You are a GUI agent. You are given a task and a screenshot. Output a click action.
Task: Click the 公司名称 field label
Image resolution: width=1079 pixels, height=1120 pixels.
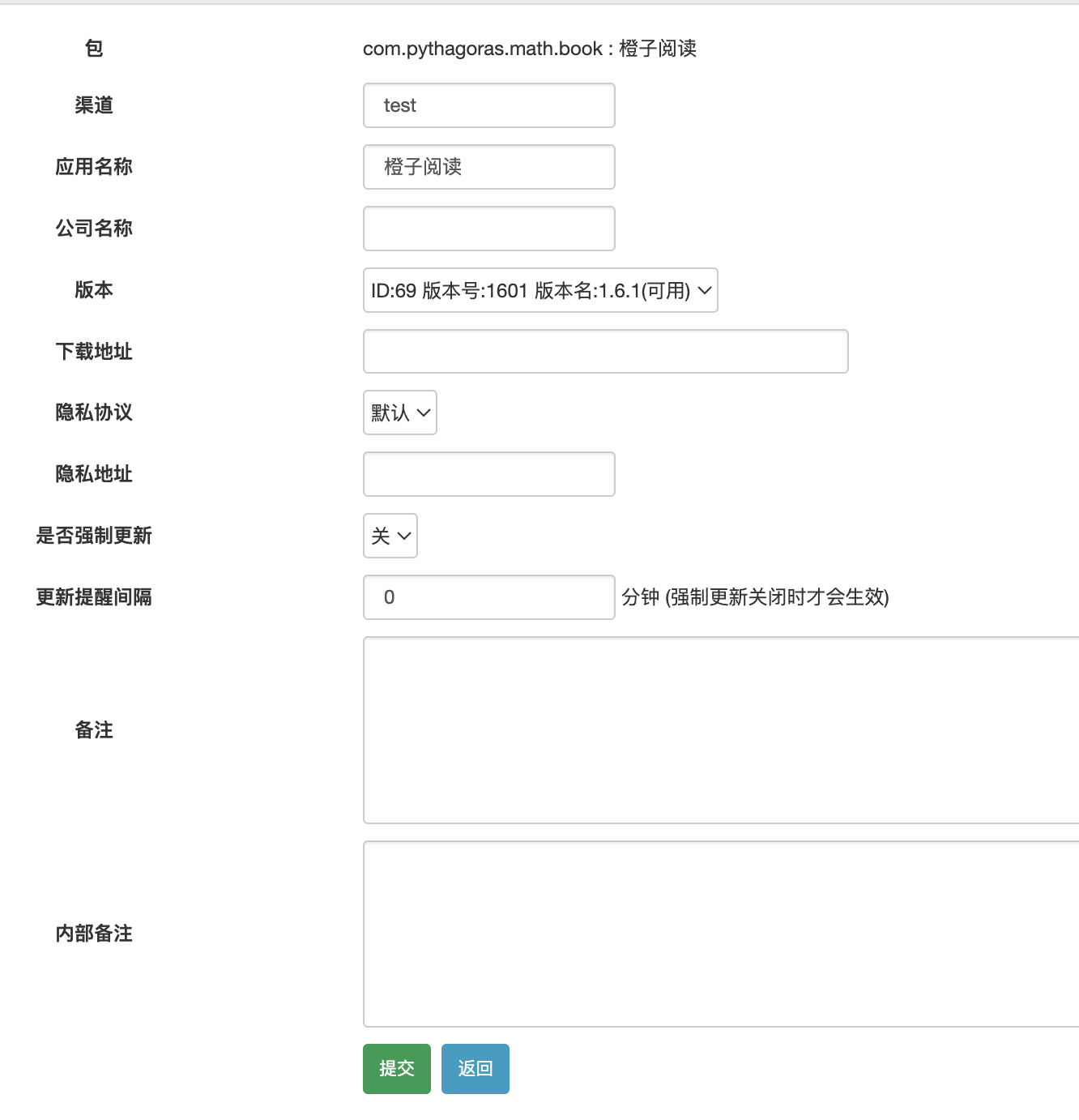[94, 229]
